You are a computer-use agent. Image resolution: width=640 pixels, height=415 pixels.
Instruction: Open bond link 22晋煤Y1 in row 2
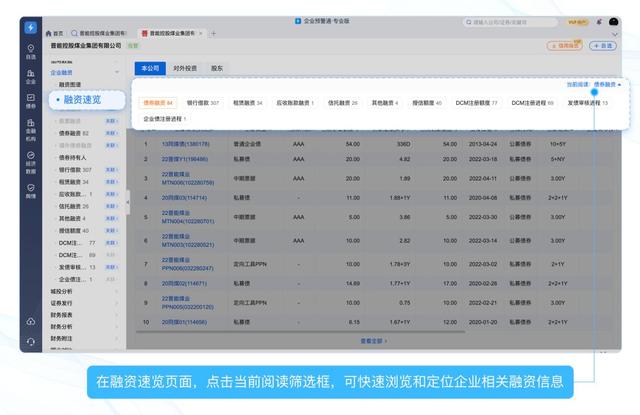coord(185,159)
